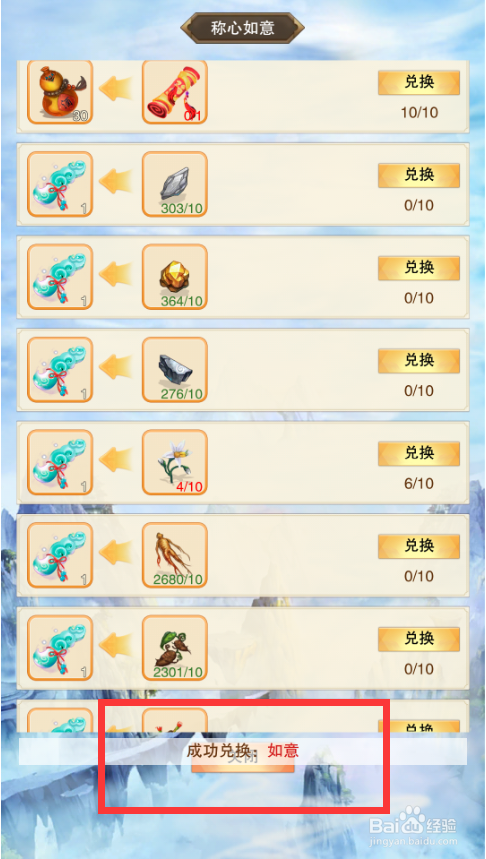Tap the ginseng root icon showing 2680/10
The image size is (486, 859).
point(175,554)
